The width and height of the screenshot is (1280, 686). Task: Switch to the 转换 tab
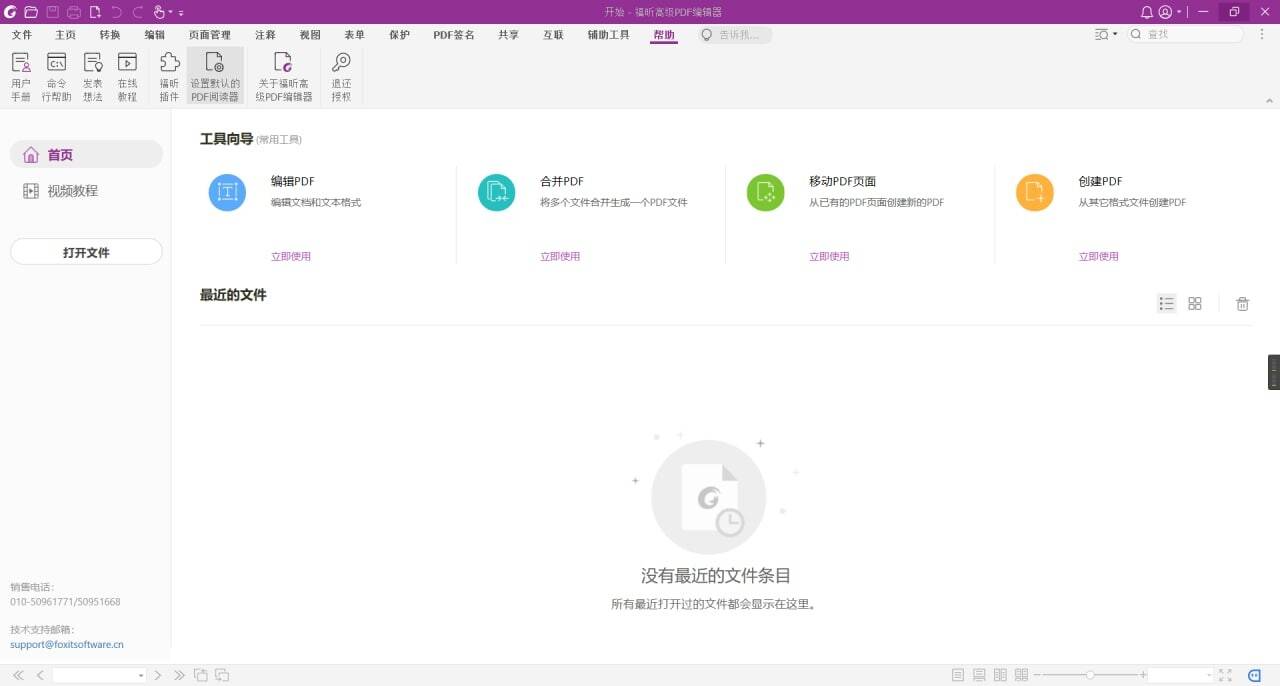(x=109, y=34)
